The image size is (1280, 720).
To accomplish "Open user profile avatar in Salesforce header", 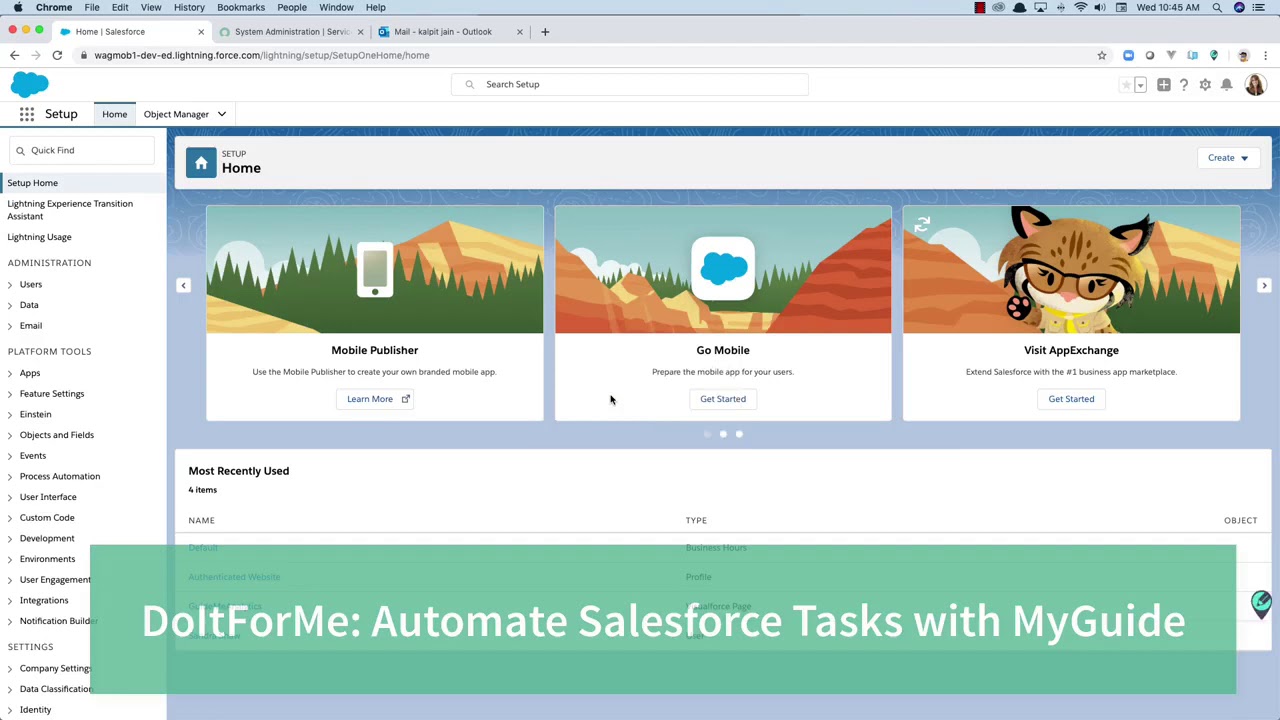I will [1255, 85].
